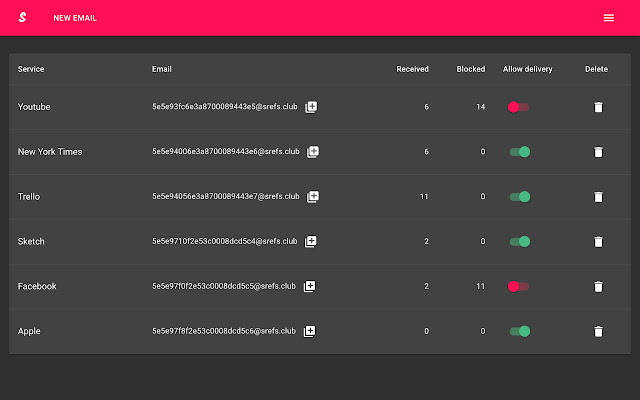Click the Received column header
640x400 pixels.
click(412, 69)
